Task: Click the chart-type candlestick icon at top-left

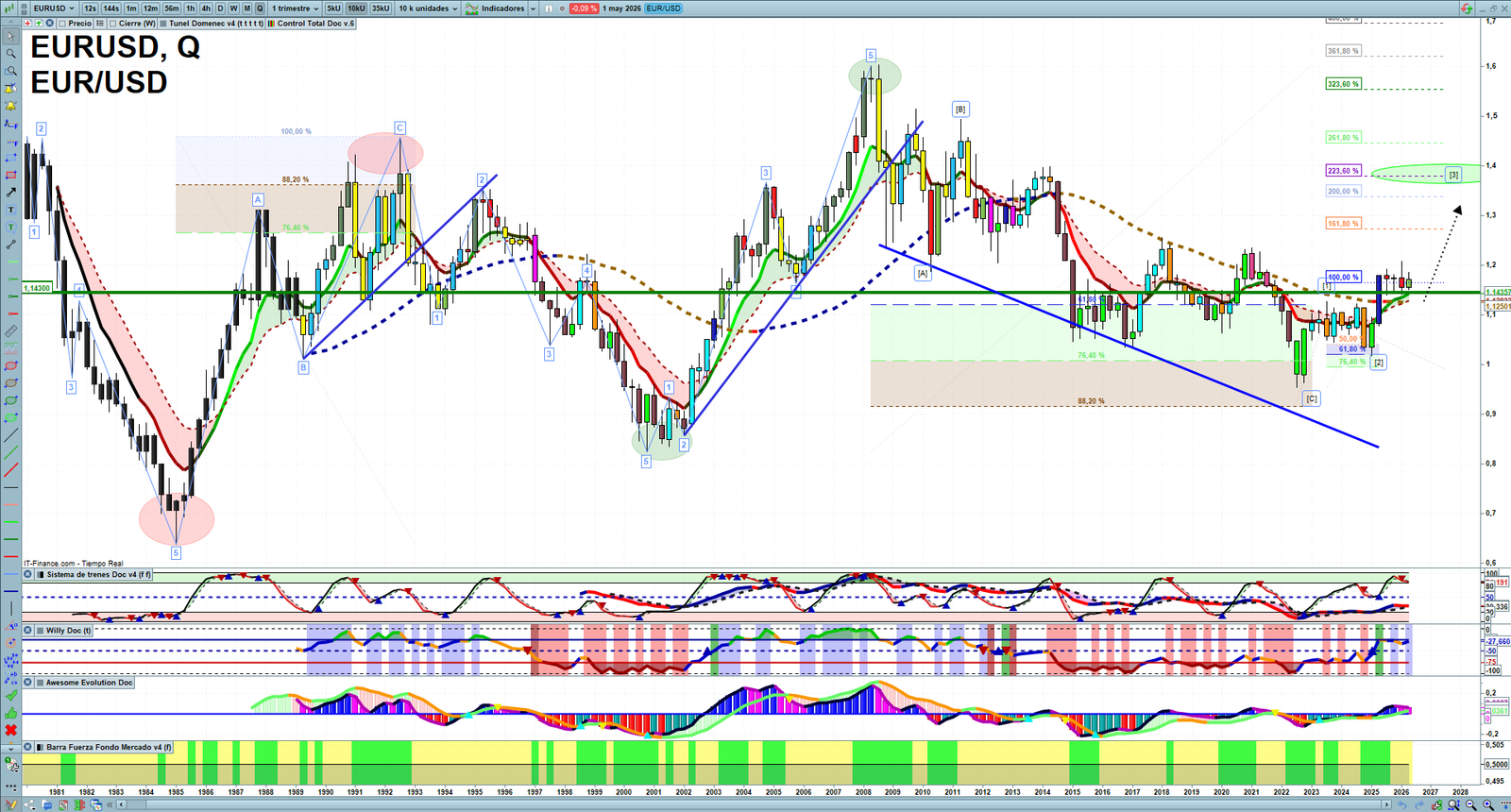Action: tap(8, 8)
